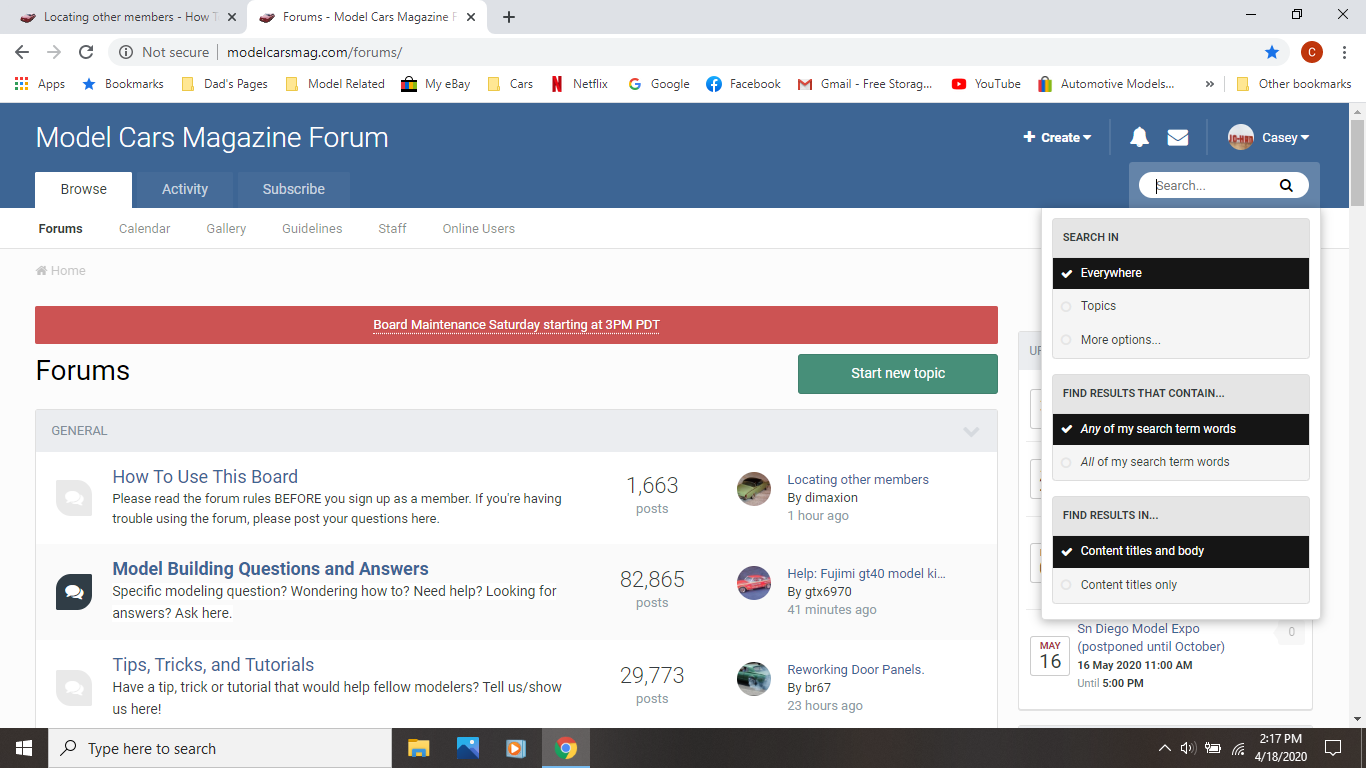Open the Facebook bookmark
This screenshot has height=768, width=1366.
[x=744, y=84]
